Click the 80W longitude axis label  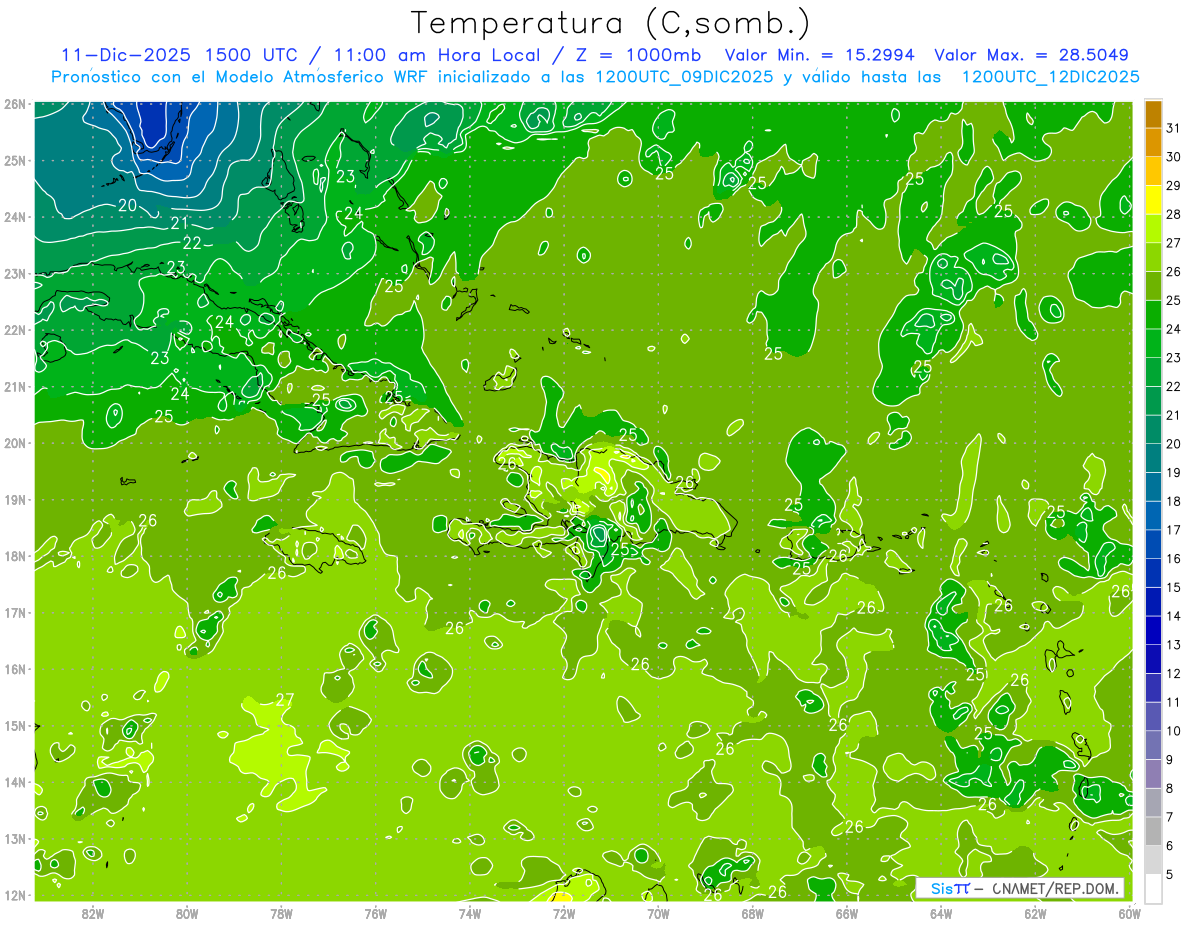pyautogui.click(x=186, y=913)
